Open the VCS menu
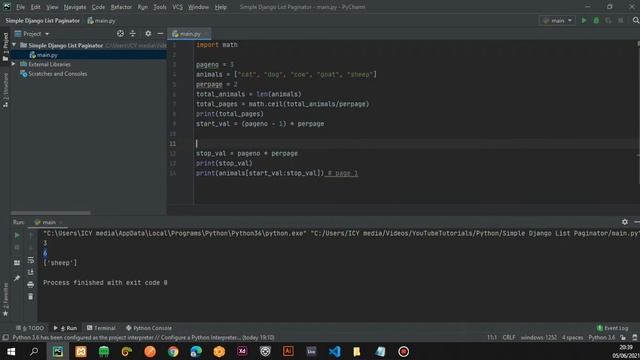 click(x=177, y=7)
